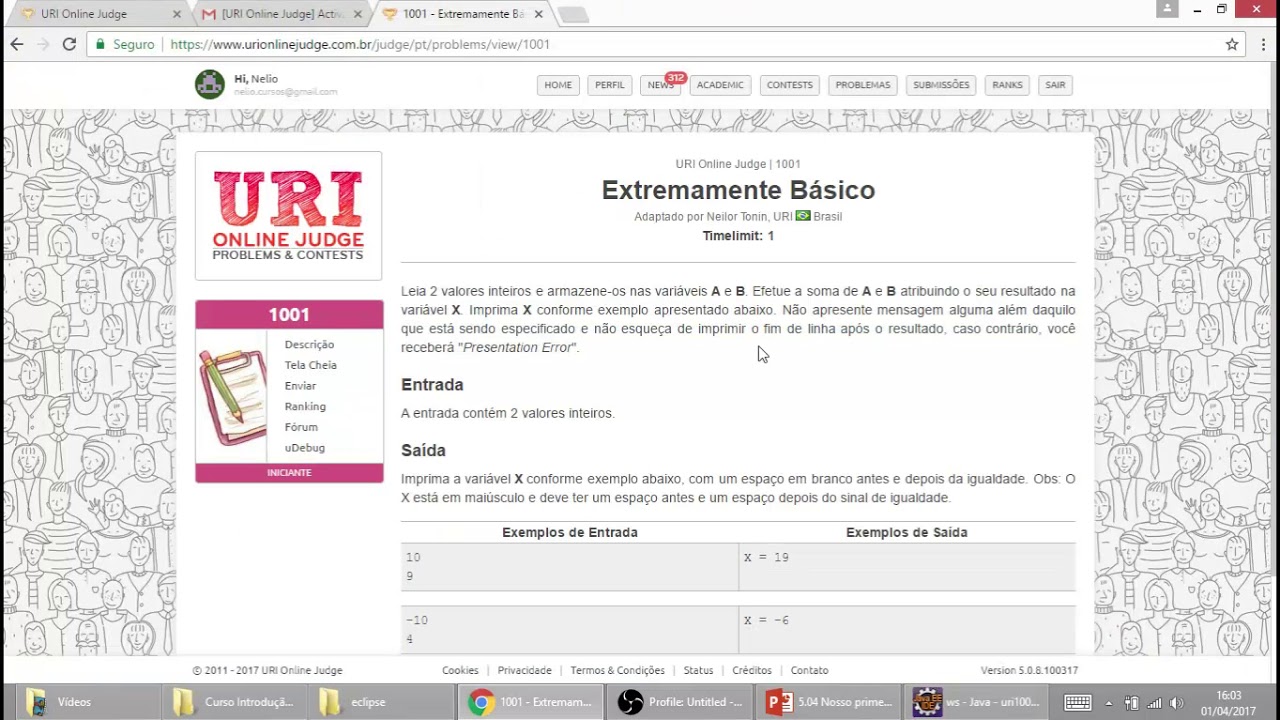Open Tela Cheia full screen link
This screenshot has height=720, width=1280.
(x=310, y=365)
